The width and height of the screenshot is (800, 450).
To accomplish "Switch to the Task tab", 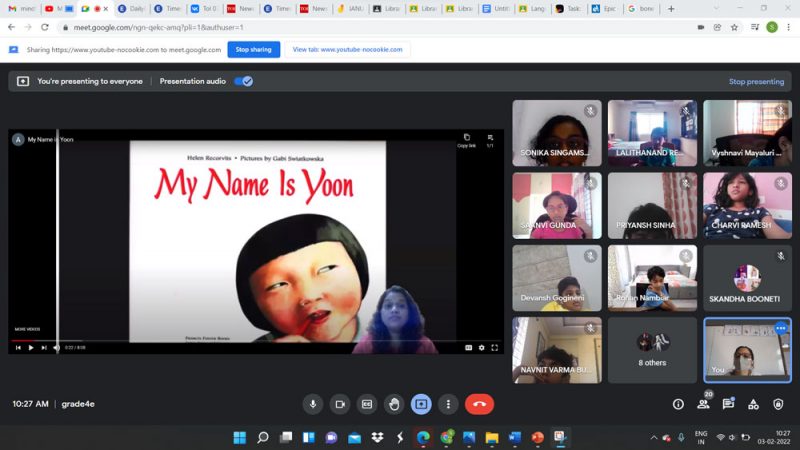I will pyautogui.click(x=568, y=9).
